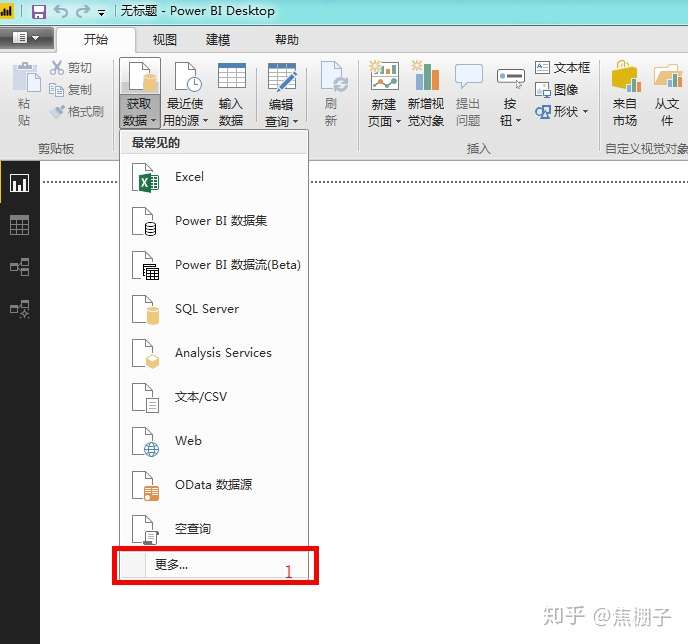Viewport: 688px width, 644px height.
Task: Click the 按钮 icon in insert group
Action: 511,77
